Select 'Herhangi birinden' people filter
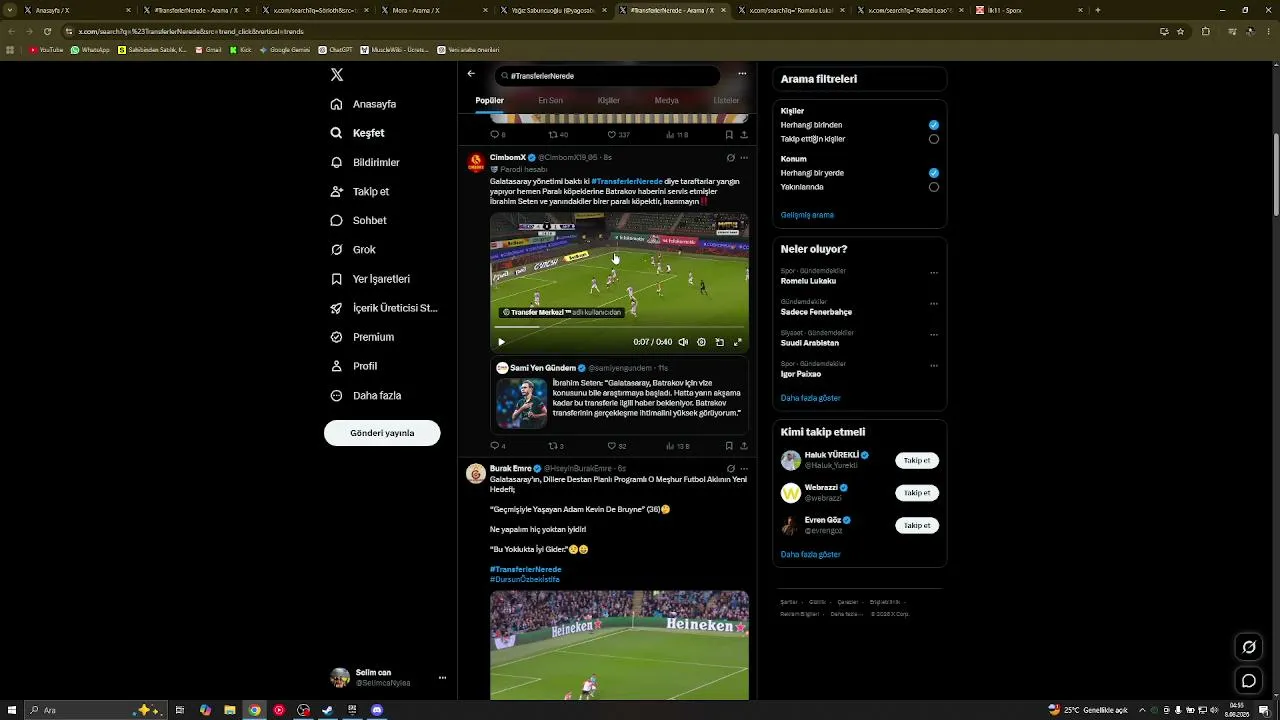 click(934, 125)
